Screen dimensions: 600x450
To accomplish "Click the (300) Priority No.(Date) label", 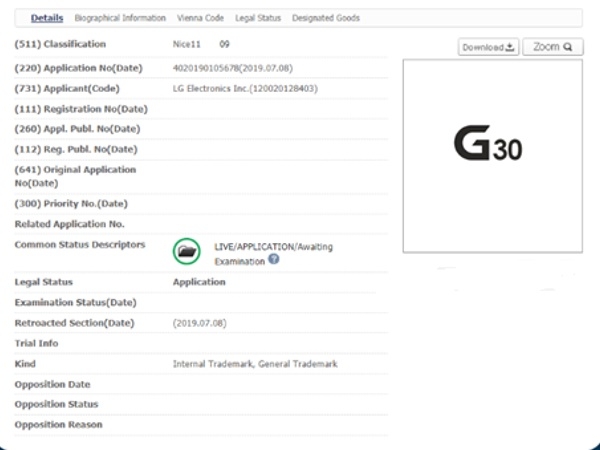I will [x=71, y=204].
